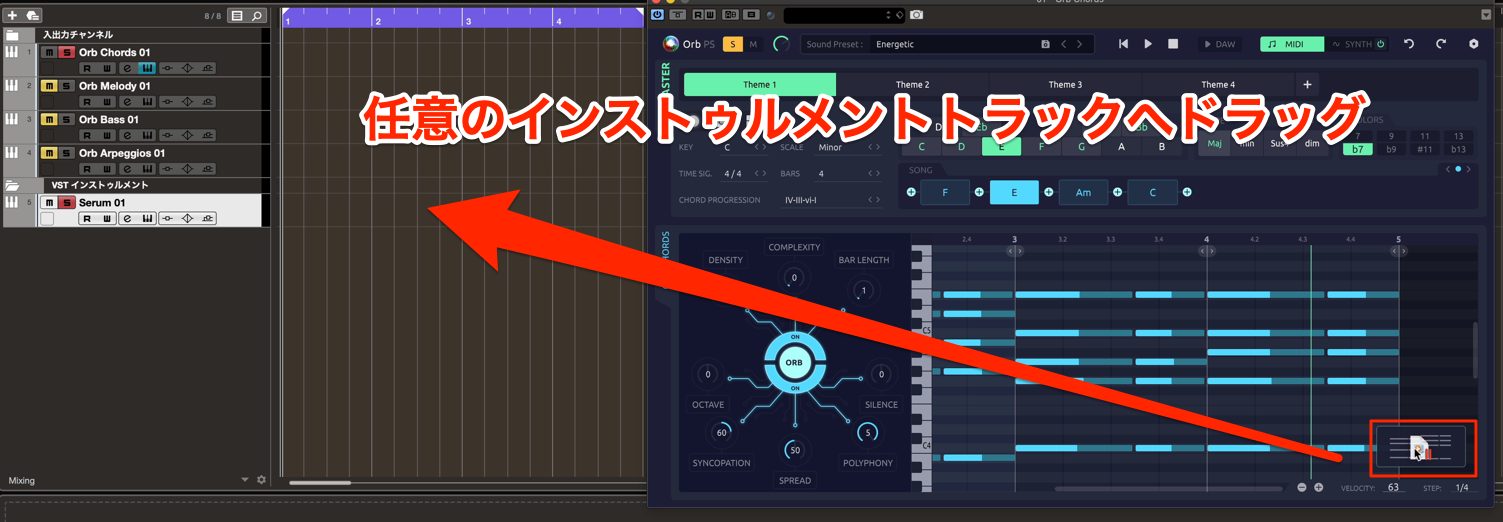Toggle solo on Serum 01 track
1503x522 pixels.
click(x=66, y=203)
